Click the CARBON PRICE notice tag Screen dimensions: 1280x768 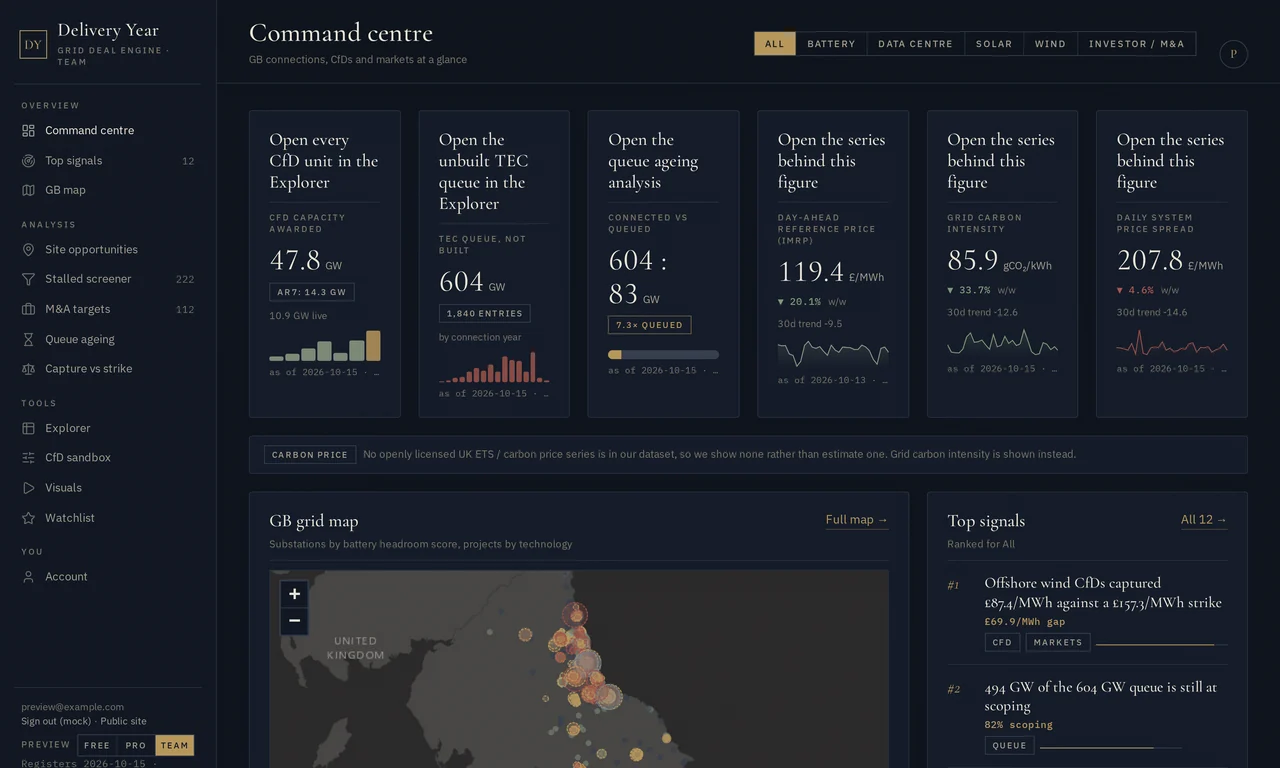pyautogui.click(x=310, y=455)
